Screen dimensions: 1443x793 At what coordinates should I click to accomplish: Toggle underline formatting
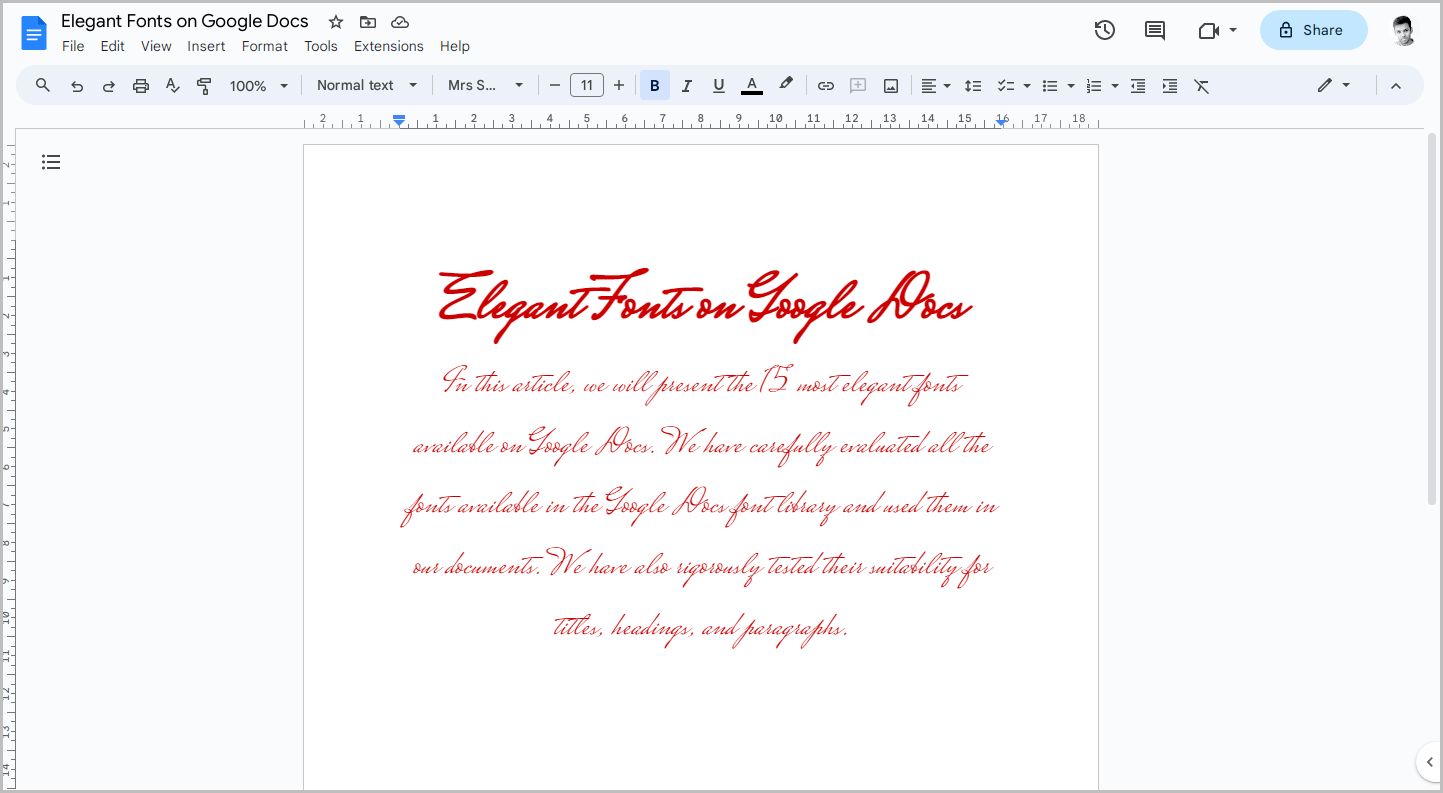(718, 85)
